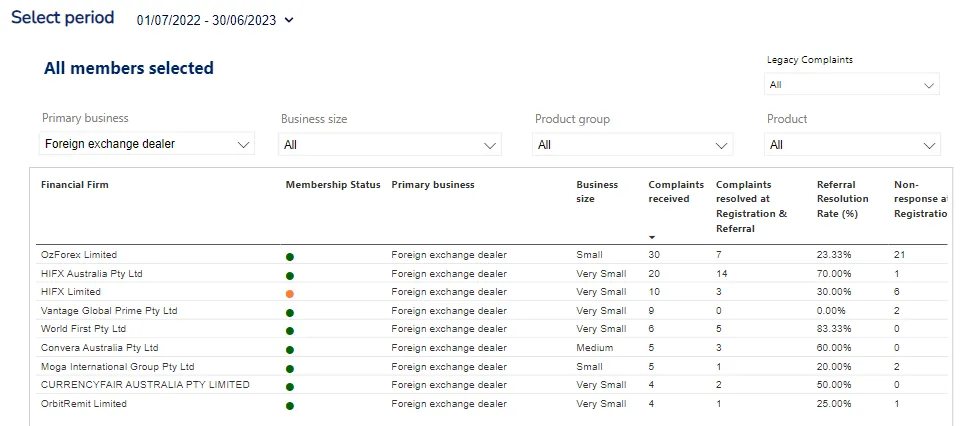Click the sort arrow under Complaints received
The height and width of the screenshot is (426, 977).
(652, 237)
